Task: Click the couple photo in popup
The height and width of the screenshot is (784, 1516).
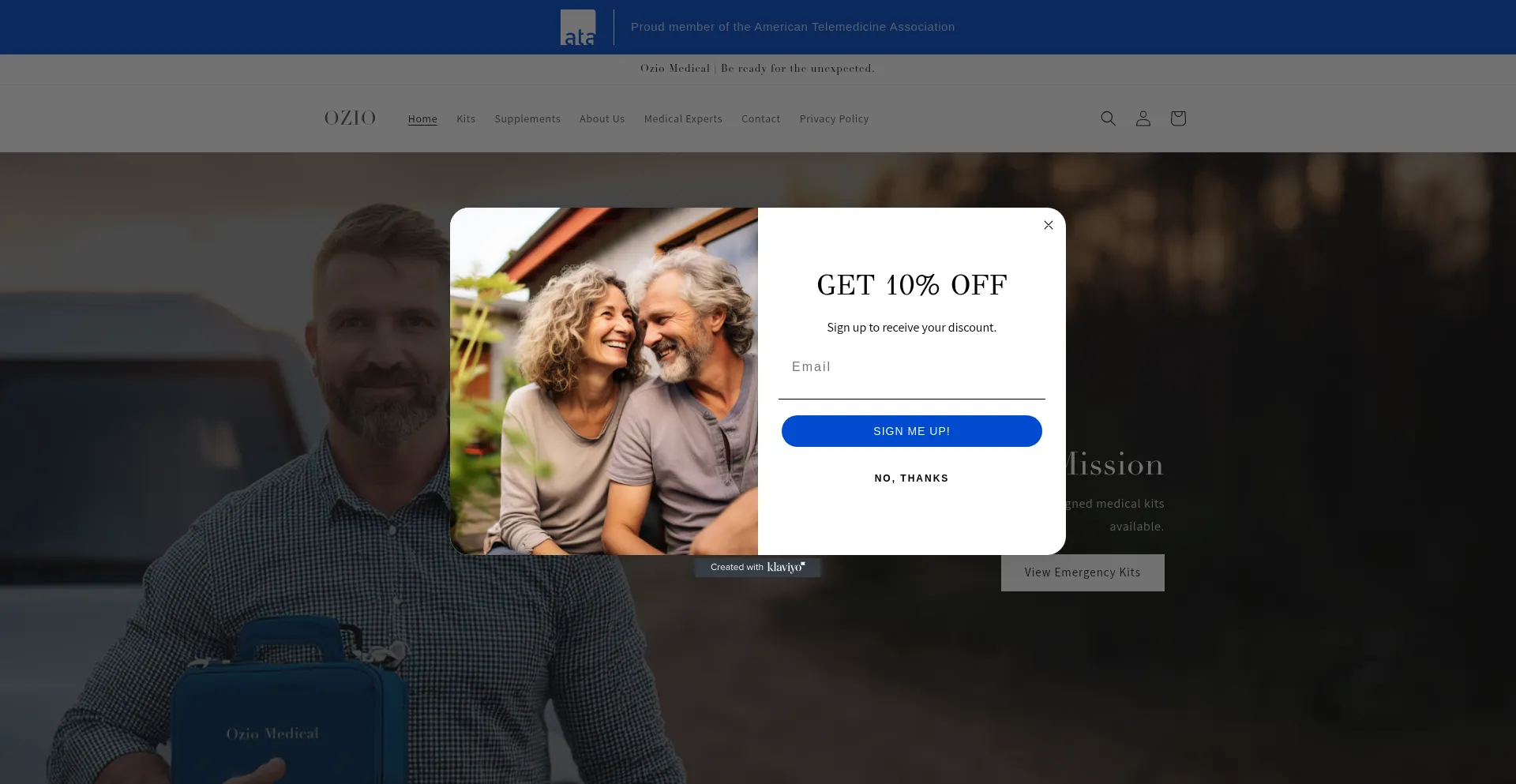Action: tap(604, 381)
